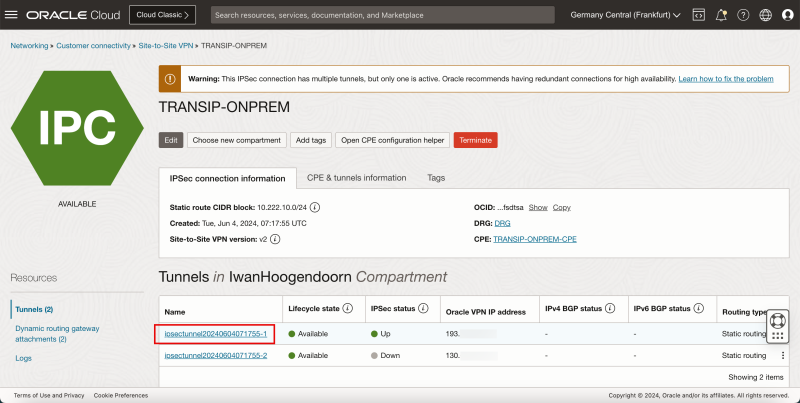800x403 pixels.
Task: Click info icon next to Static route CIDR block
Action: click(x=315, y=207)
